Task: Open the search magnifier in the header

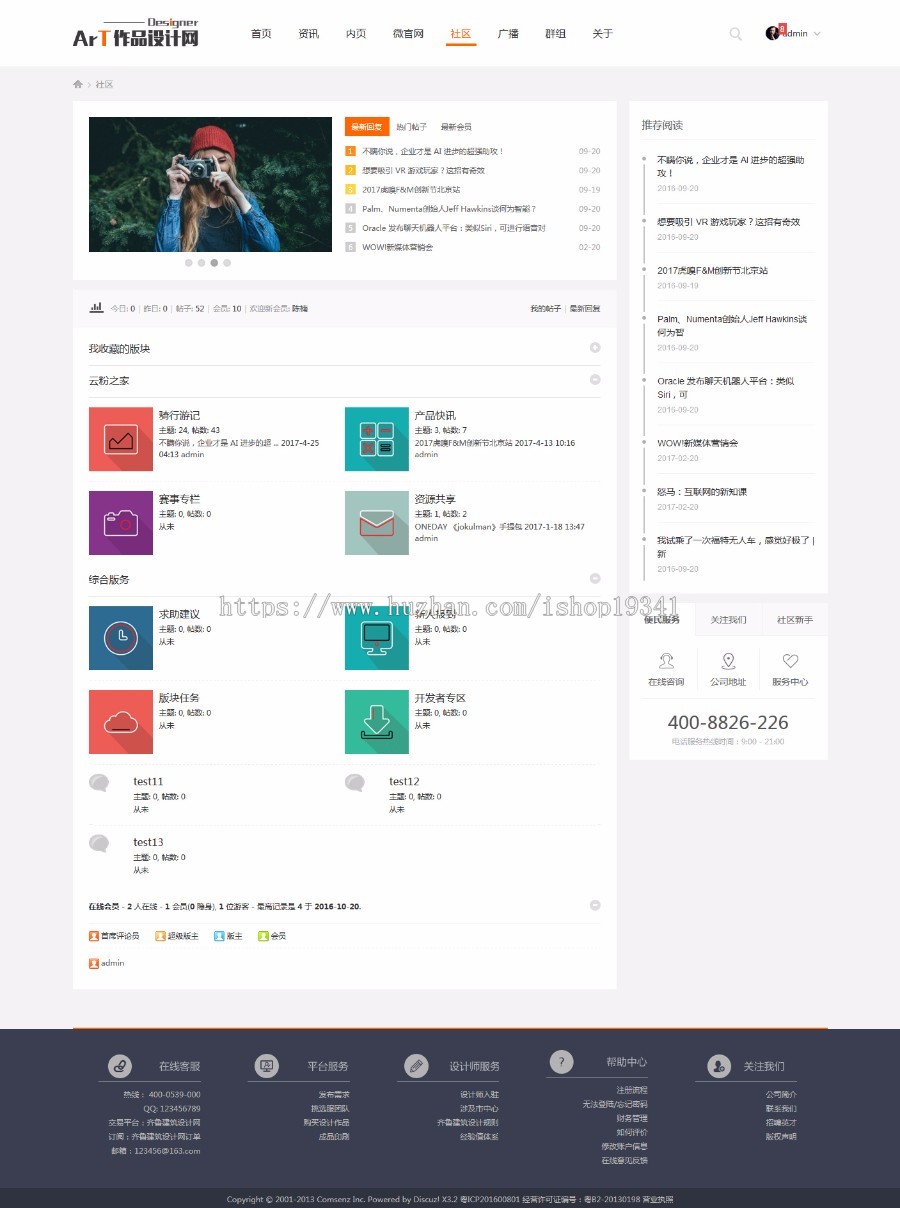Action: 735,33
